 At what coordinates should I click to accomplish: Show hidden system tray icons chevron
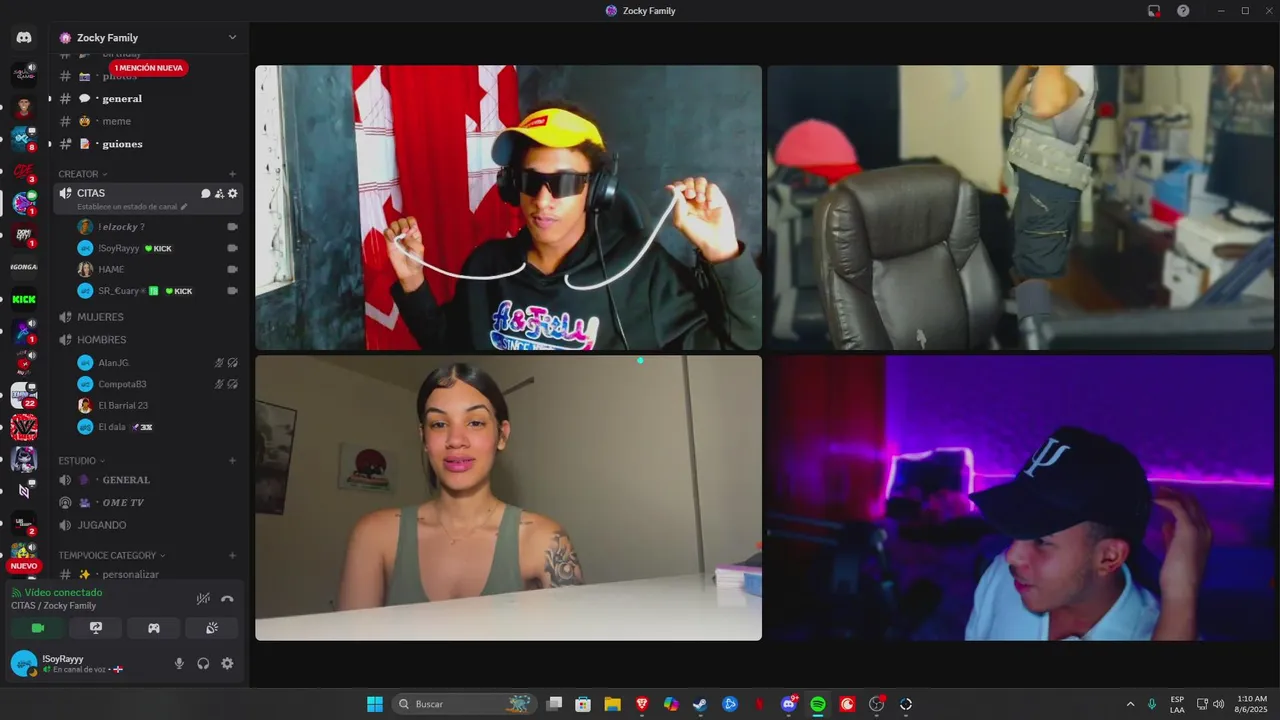click(1130, 704)
